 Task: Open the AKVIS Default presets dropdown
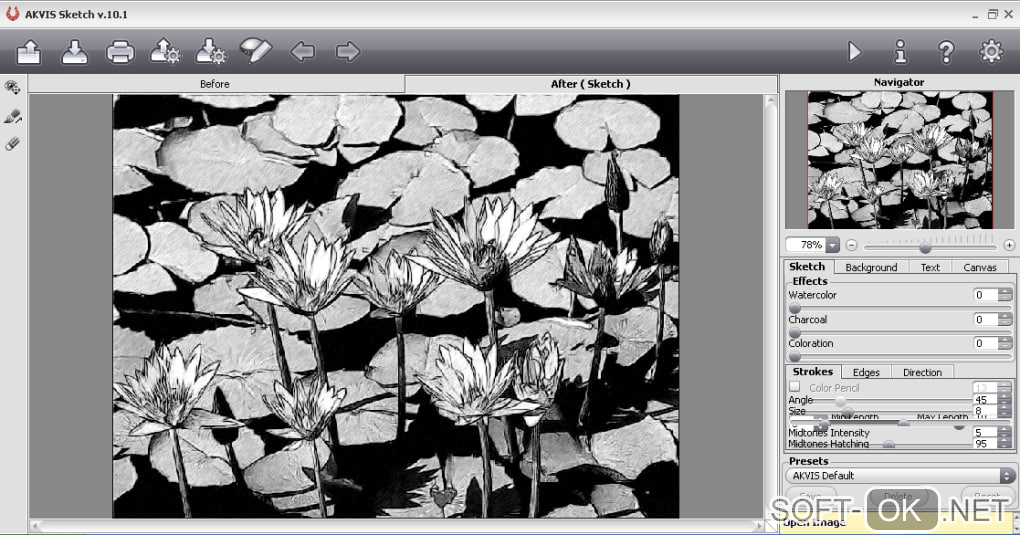pyautogui.click(x=900, y=476)
